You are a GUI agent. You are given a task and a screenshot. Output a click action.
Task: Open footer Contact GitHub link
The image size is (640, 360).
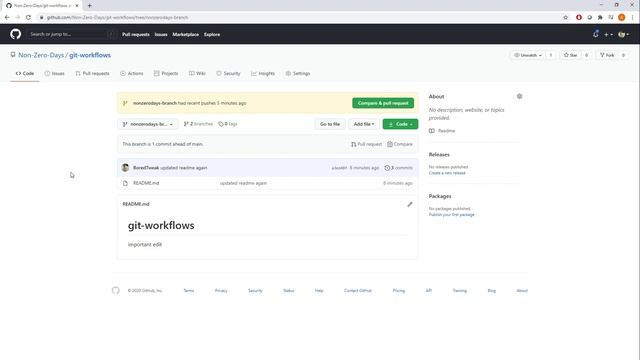pos(358,291)
